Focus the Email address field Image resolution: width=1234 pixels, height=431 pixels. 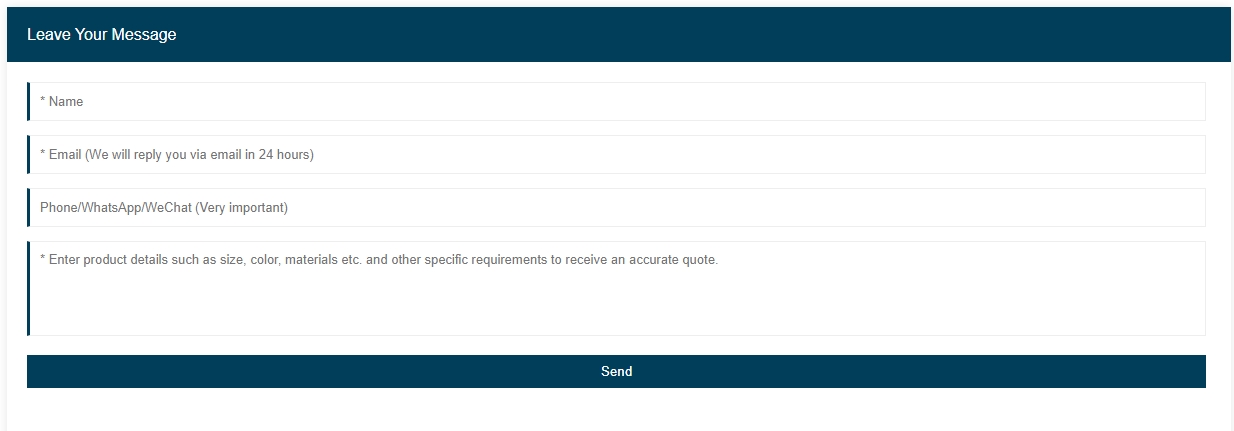click(x=616, y=154)
